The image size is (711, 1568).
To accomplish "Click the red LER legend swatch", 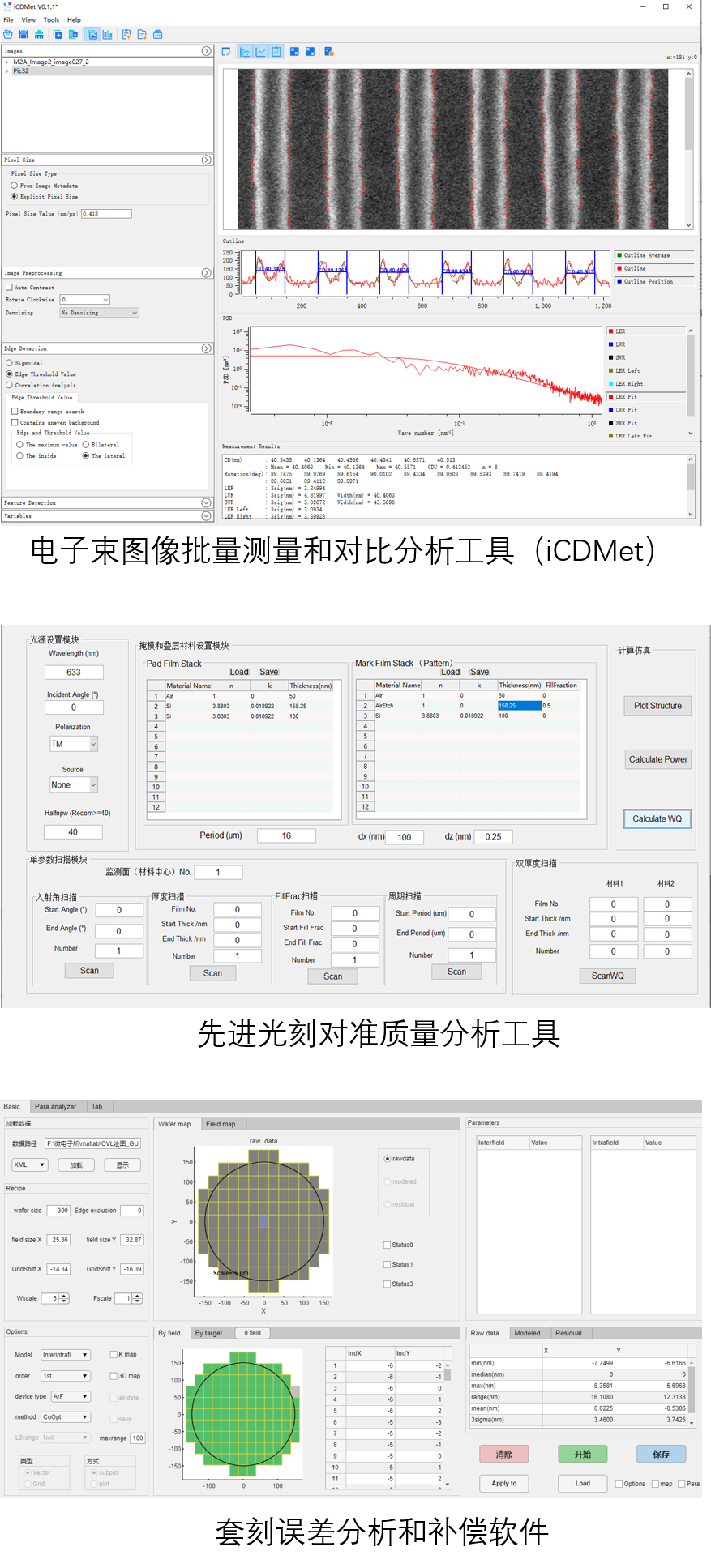I will point(610,331).
